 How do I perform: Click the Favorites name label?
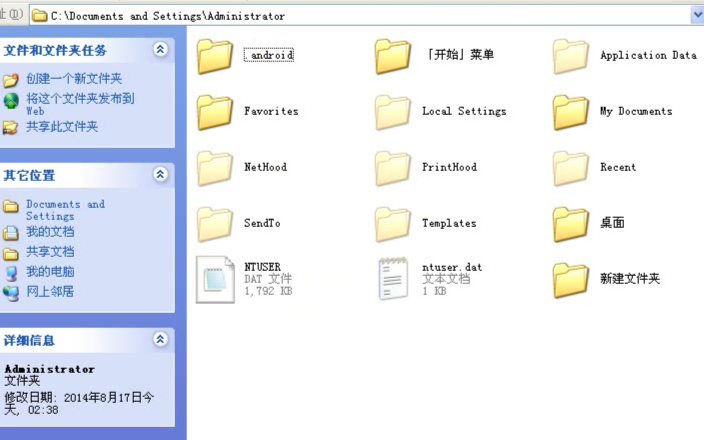pos(271,111)
